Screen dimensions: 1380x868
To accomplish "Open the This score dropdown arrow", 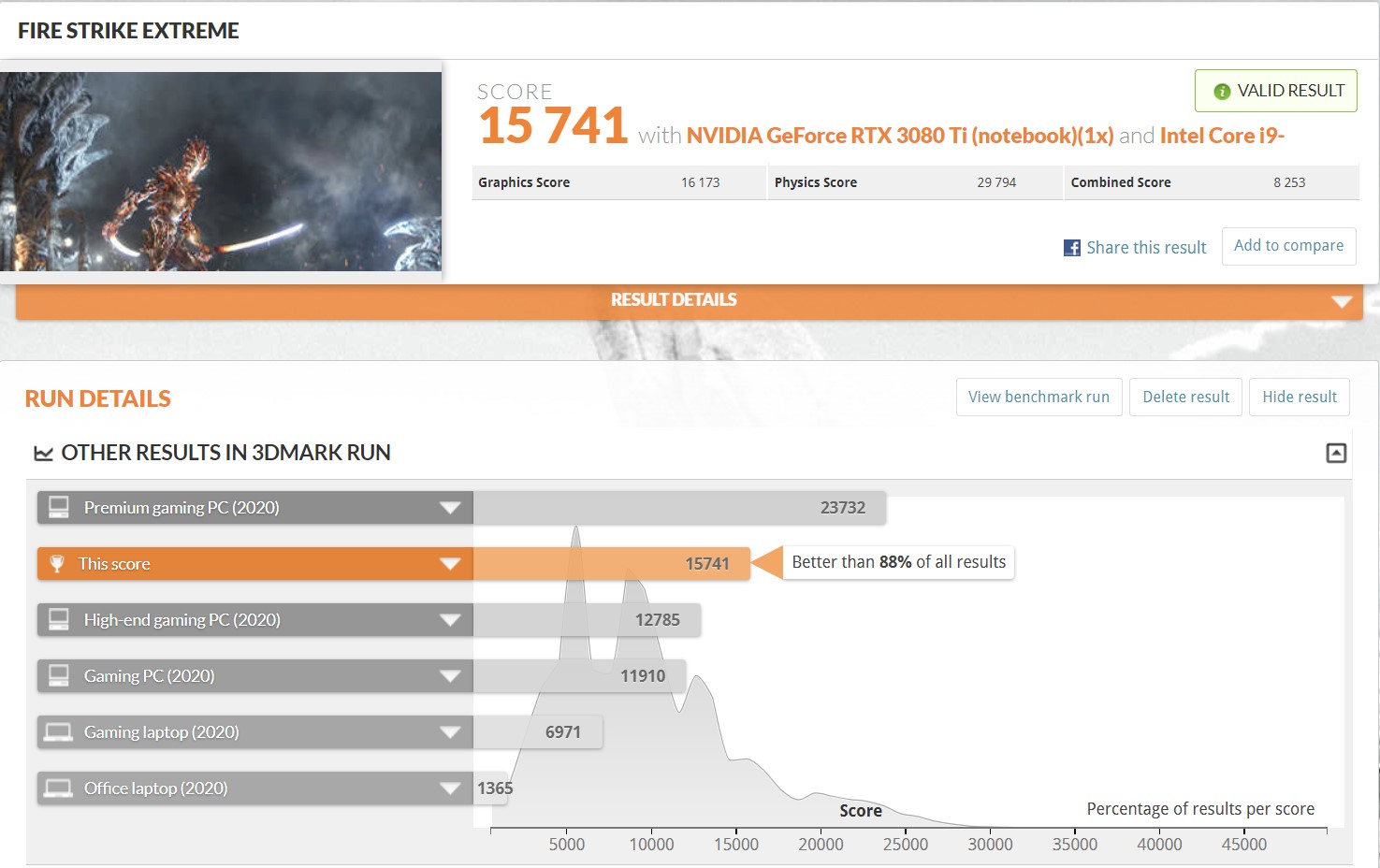I will [450, 564].
